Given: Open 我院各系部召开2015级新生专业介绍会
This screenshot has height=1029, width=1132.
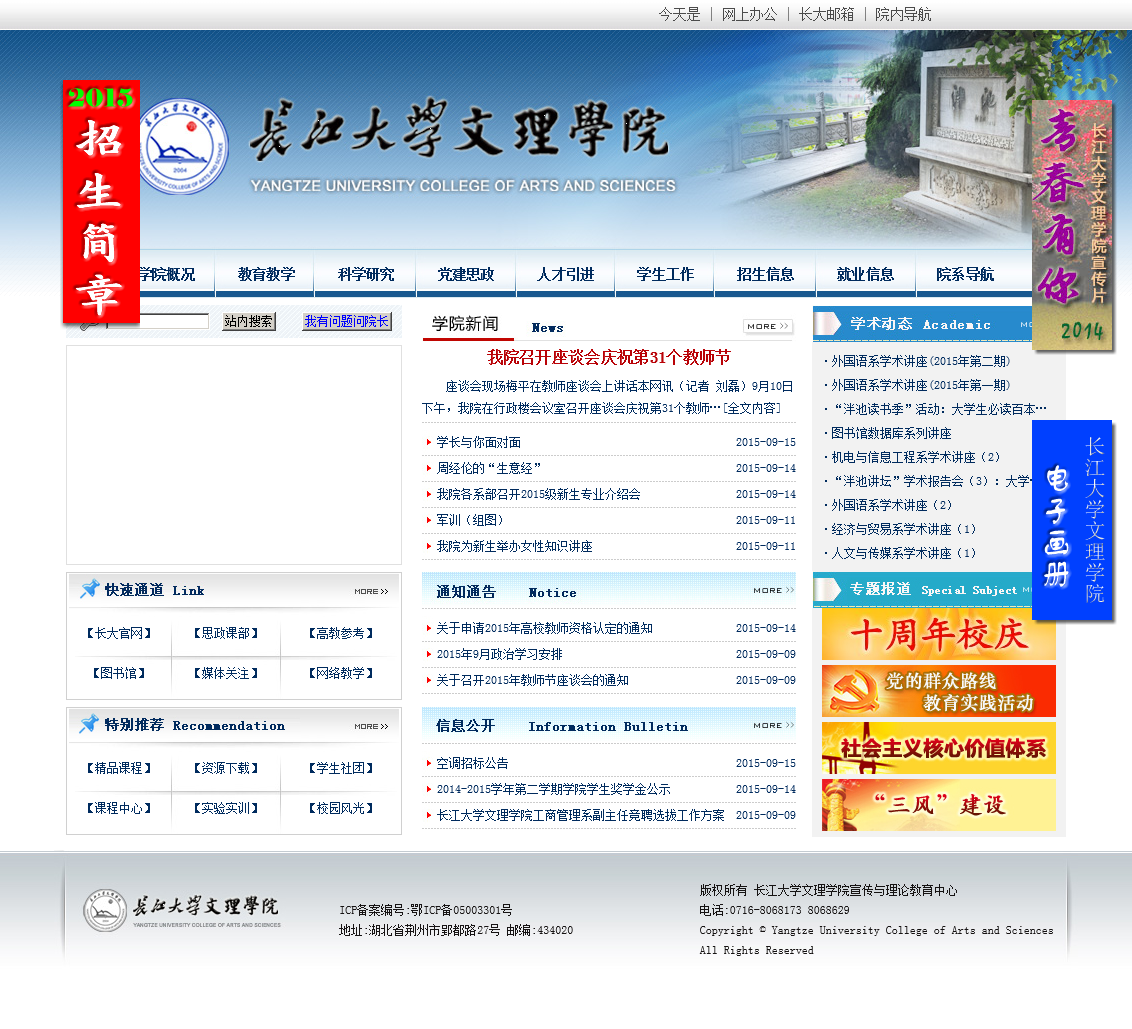Looking at the screenshot, I should [538, 494].
